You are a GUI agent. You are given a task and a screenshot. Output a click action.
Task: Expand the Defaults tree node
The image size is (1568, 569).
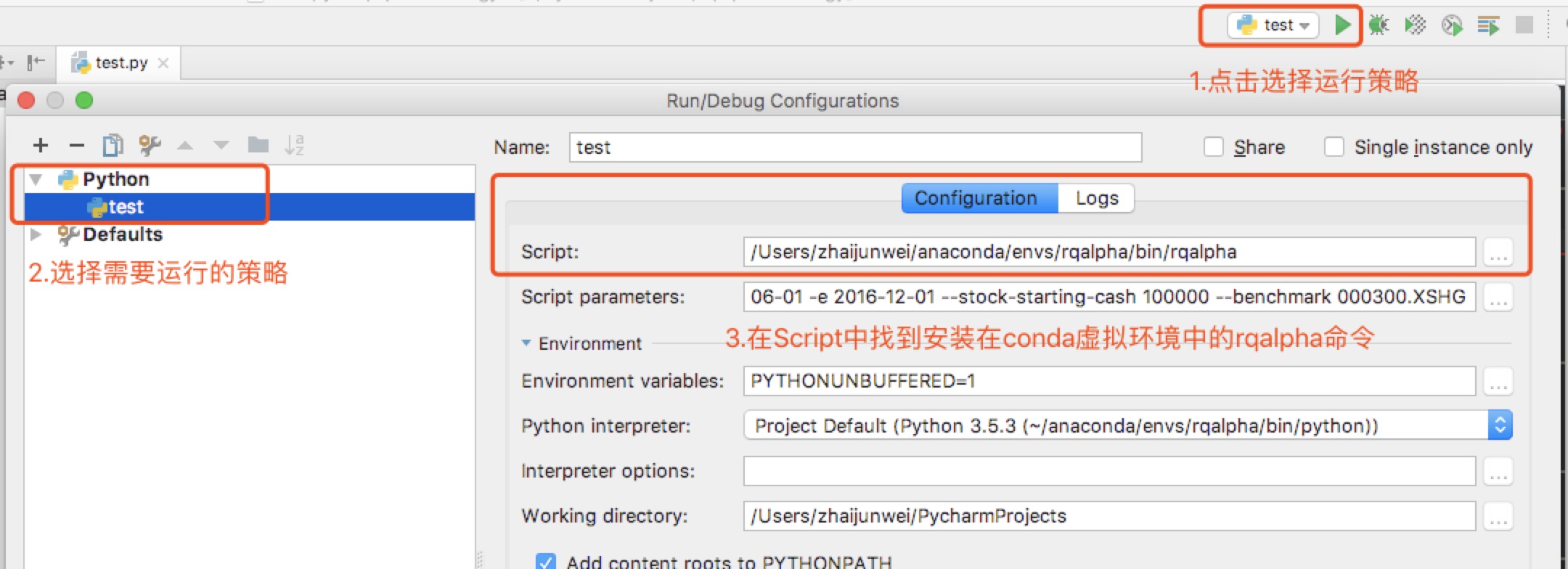[x=35, y=234]
